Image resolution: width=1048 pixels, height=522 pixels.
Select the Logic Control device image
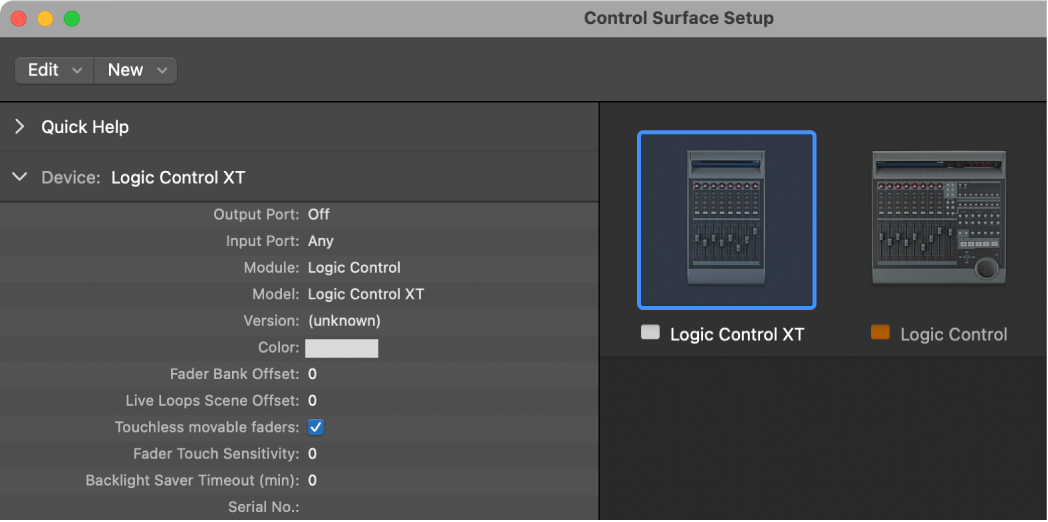(x=938, y=218)
